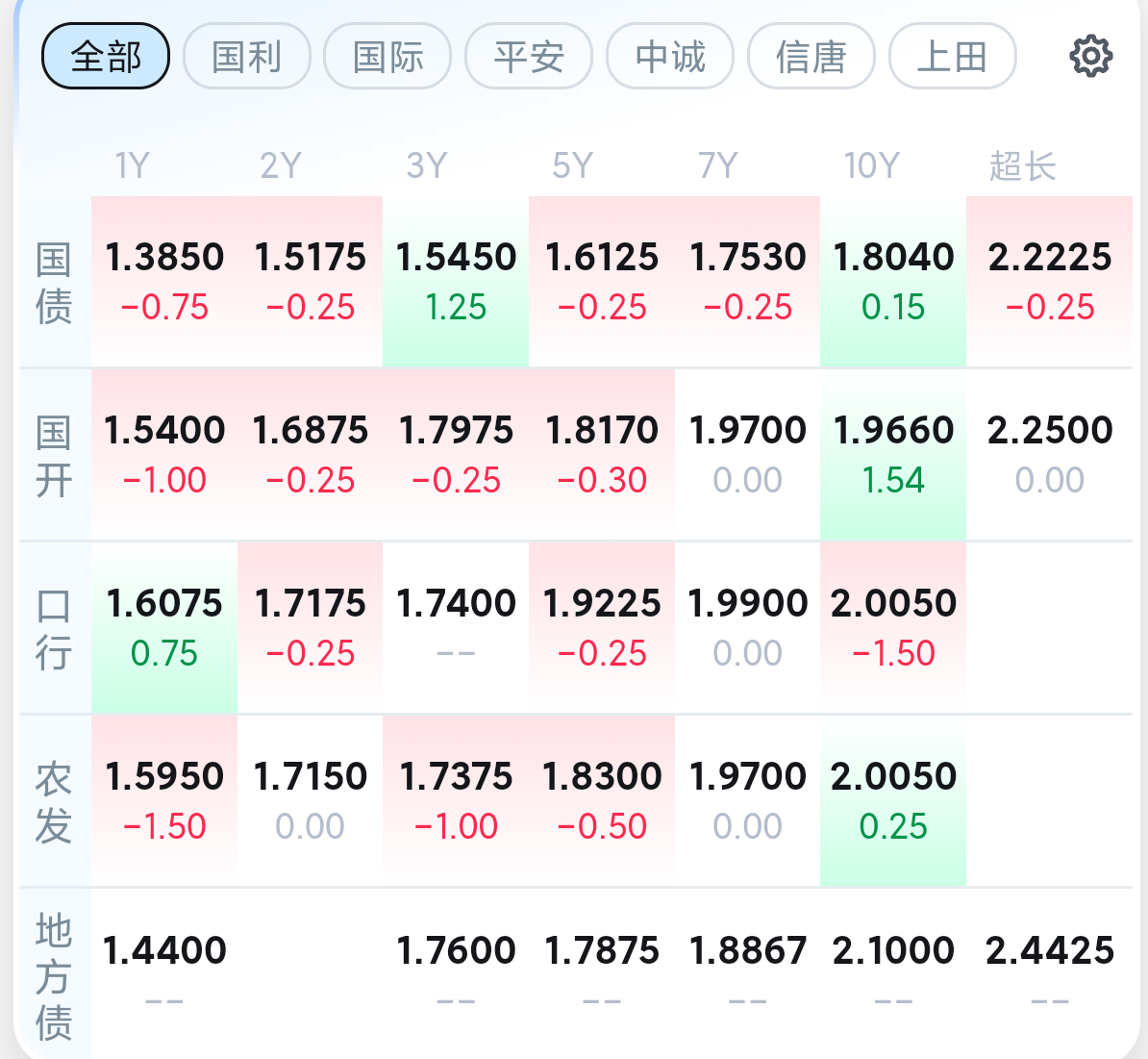Open the 国债 3Y cell showing 1.5450
Screen dimensions: 1148x1059
(456, 280)
